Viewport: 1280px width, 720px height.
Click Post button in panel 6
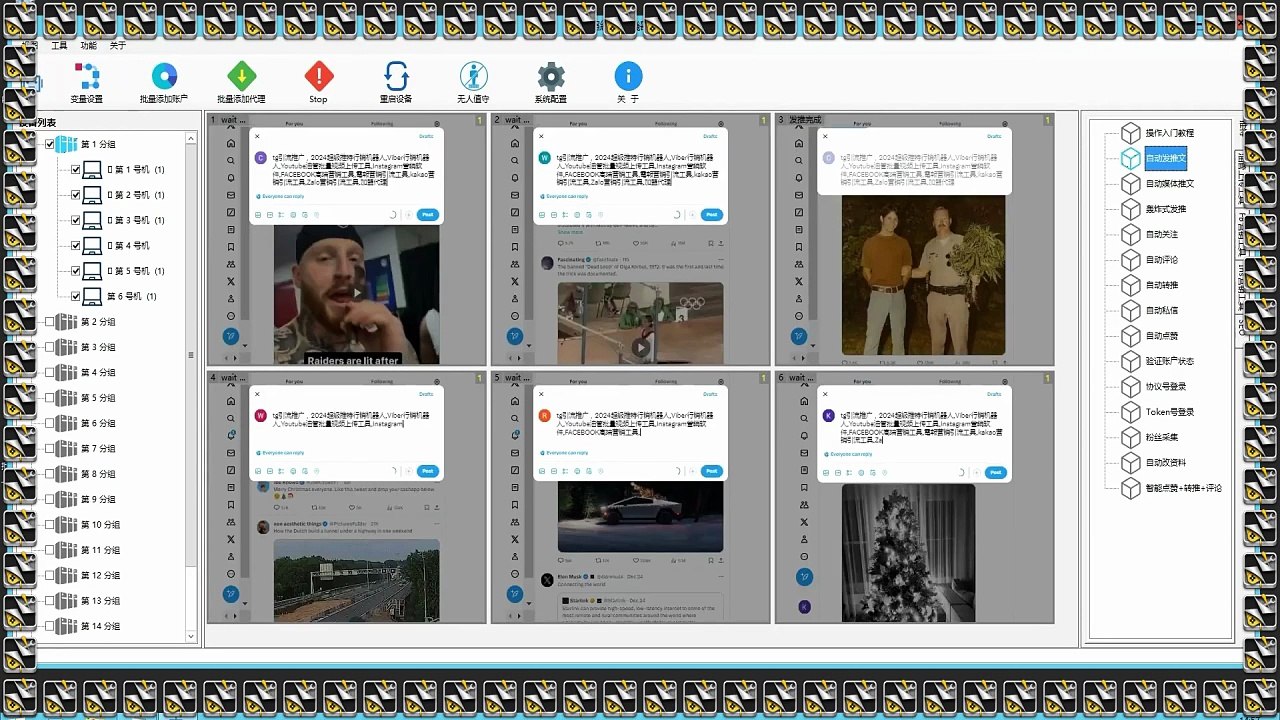(x=995, y=472)
